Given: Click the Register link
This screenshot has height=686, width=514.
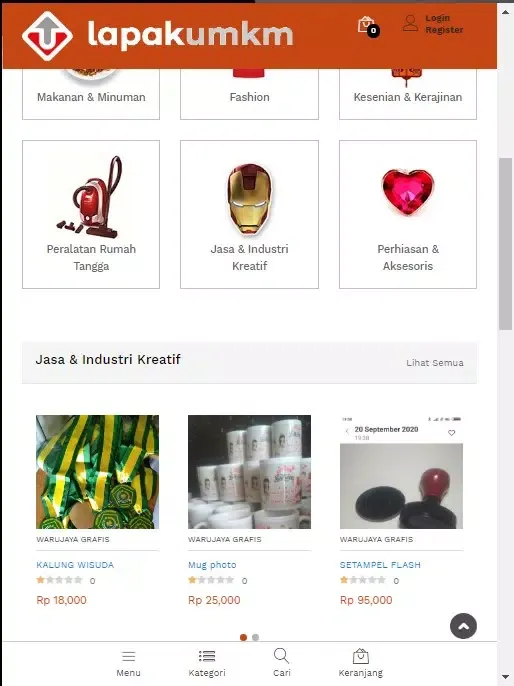Looking at the screenshot, I should click(444, 30).
